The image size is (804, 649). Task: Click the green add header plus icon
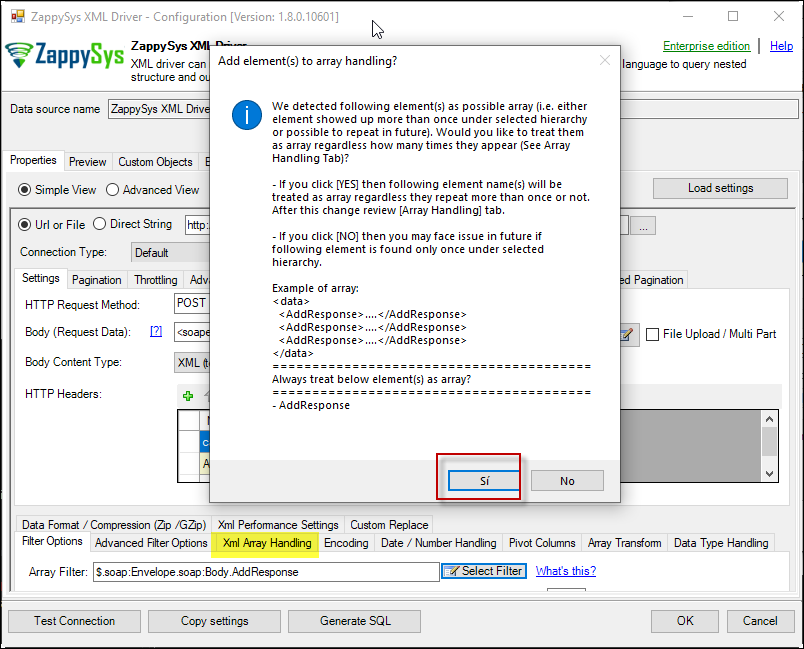click(x=188, y=396)
